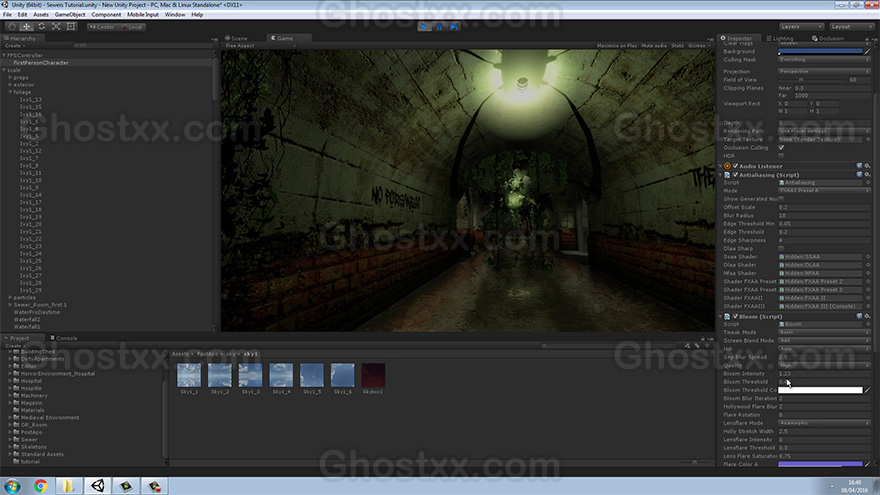The image size is (880, 495).
Task: Expand Sewer_Room_first 1 in Hierarchy
Action: click(10, 305)
